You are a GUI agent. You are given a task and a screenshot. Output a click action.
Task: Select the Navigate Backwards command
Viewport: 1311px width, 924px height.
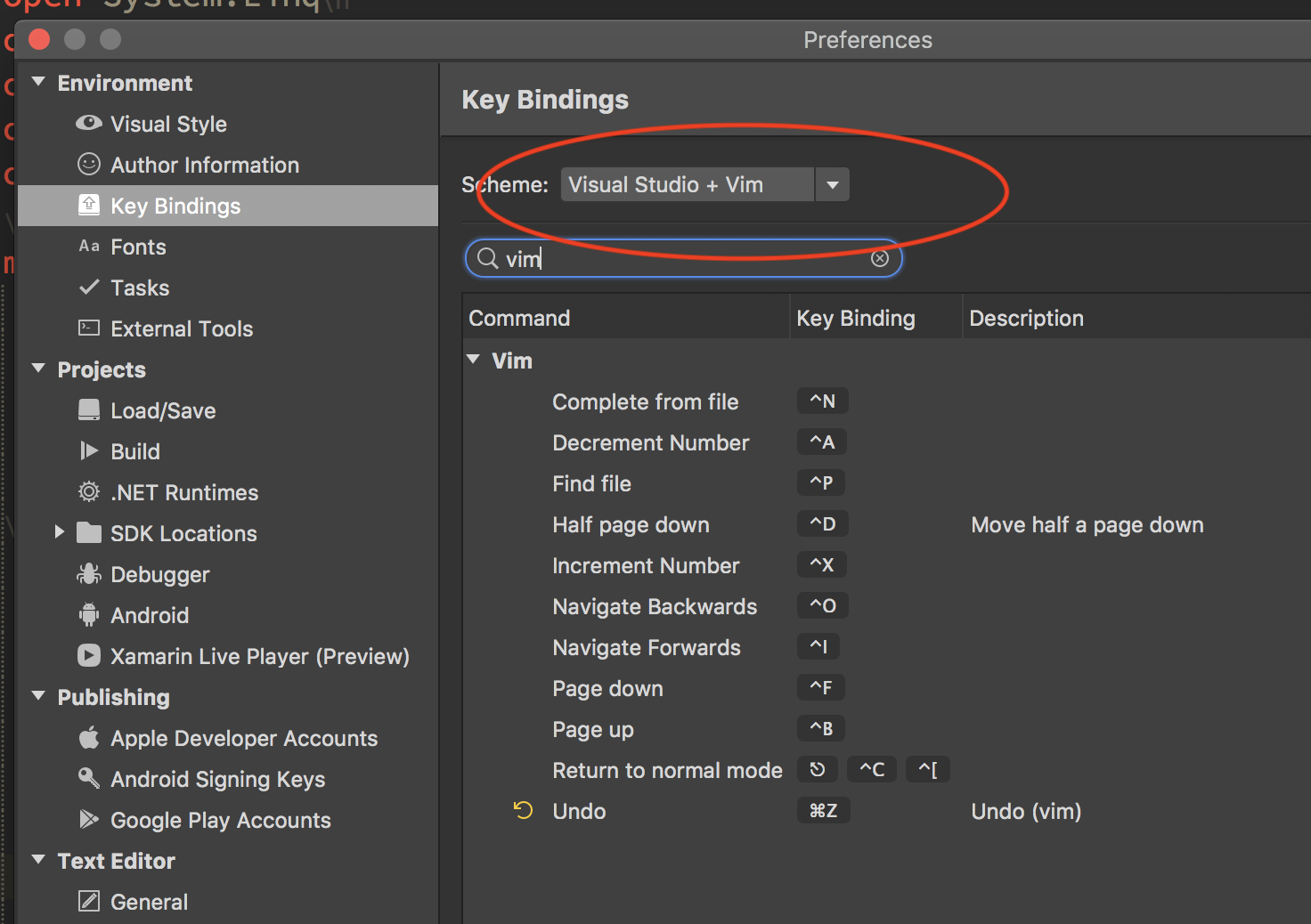(x=655, y=606)
